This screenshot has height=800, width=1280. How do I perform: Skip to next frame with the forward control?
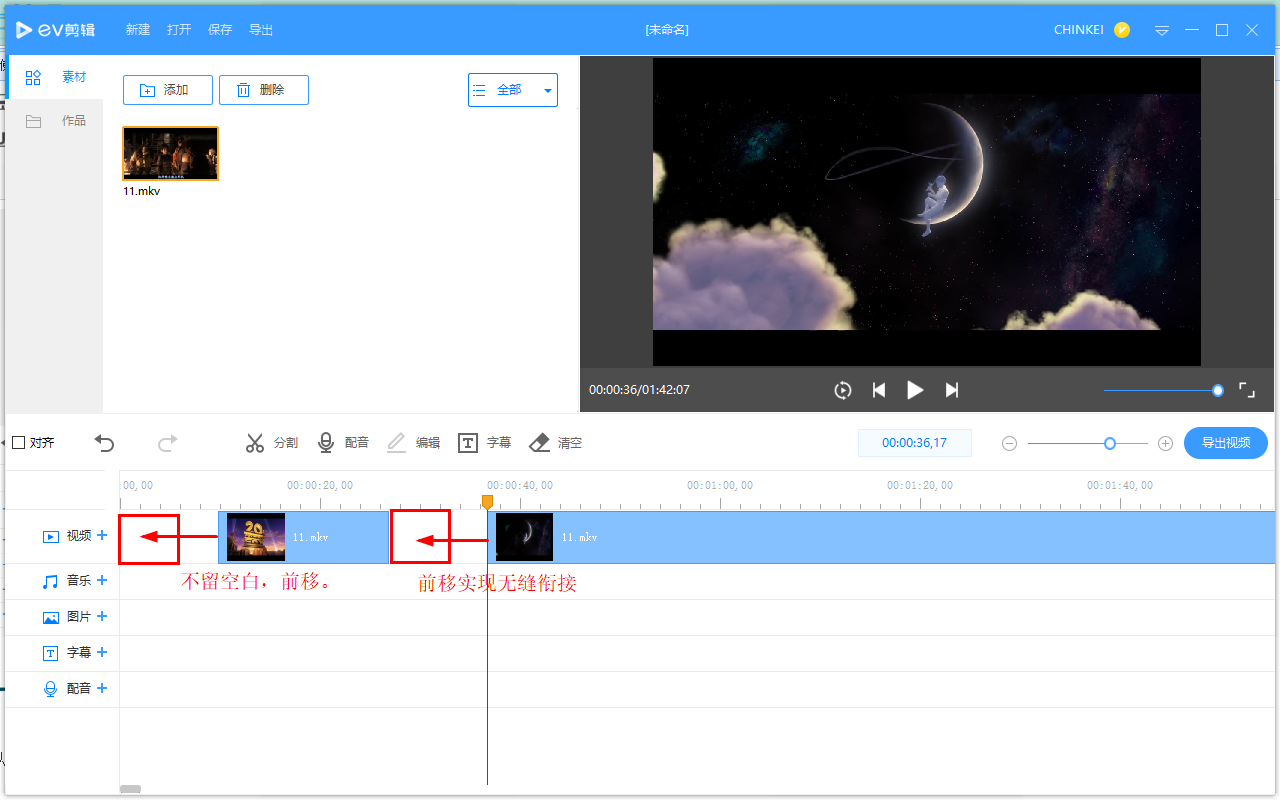[951, 390]
